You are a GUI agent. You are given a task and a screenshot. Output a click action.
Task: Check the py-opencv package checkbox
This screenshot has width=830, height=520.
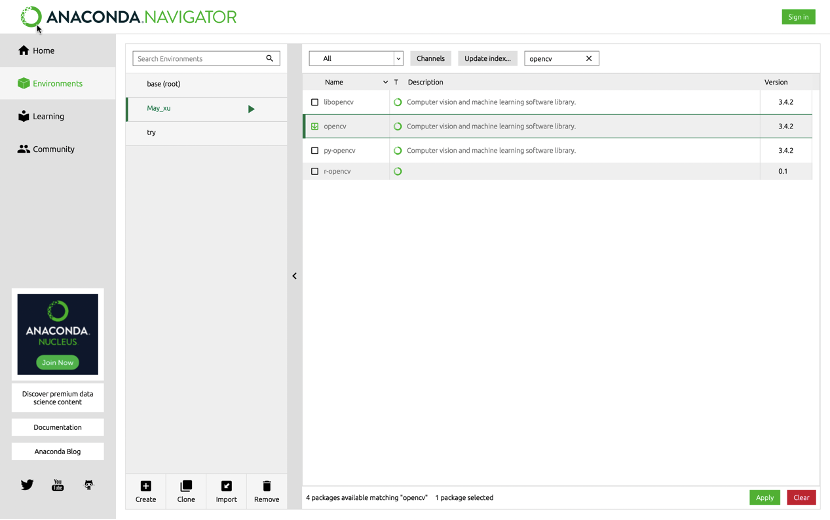click(x=314, y=151)
